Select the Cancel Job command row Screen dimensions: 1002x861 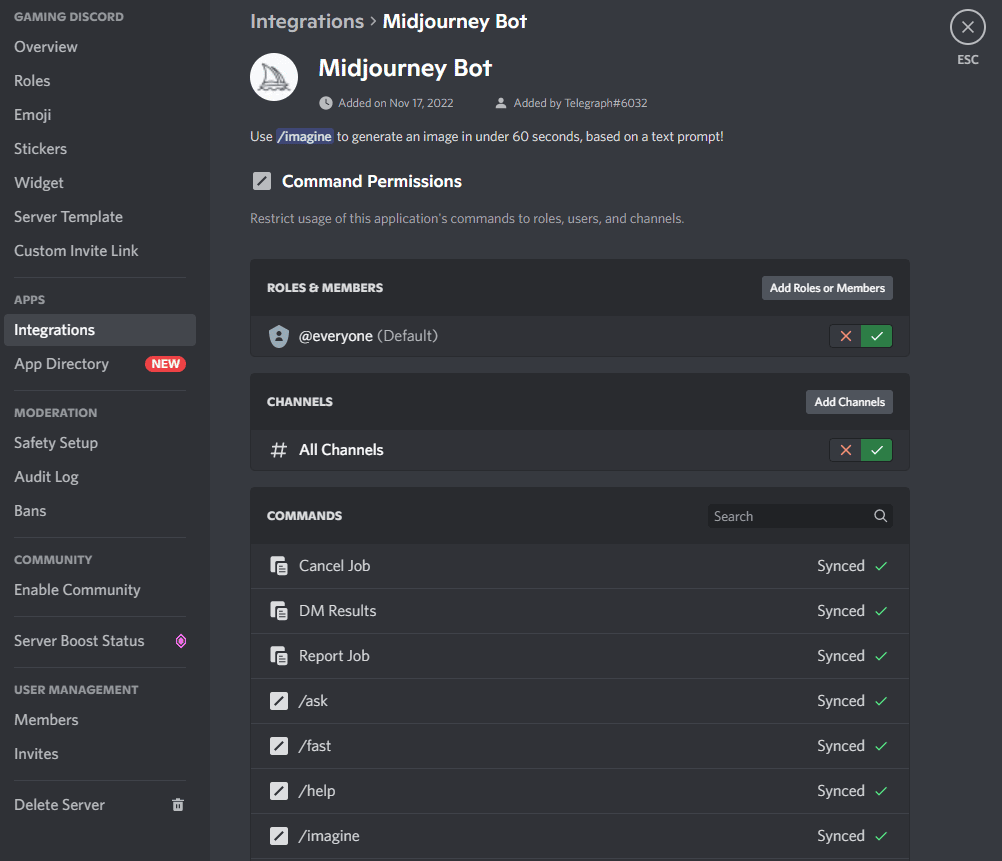pyautogui.click(x=580, y=566)
